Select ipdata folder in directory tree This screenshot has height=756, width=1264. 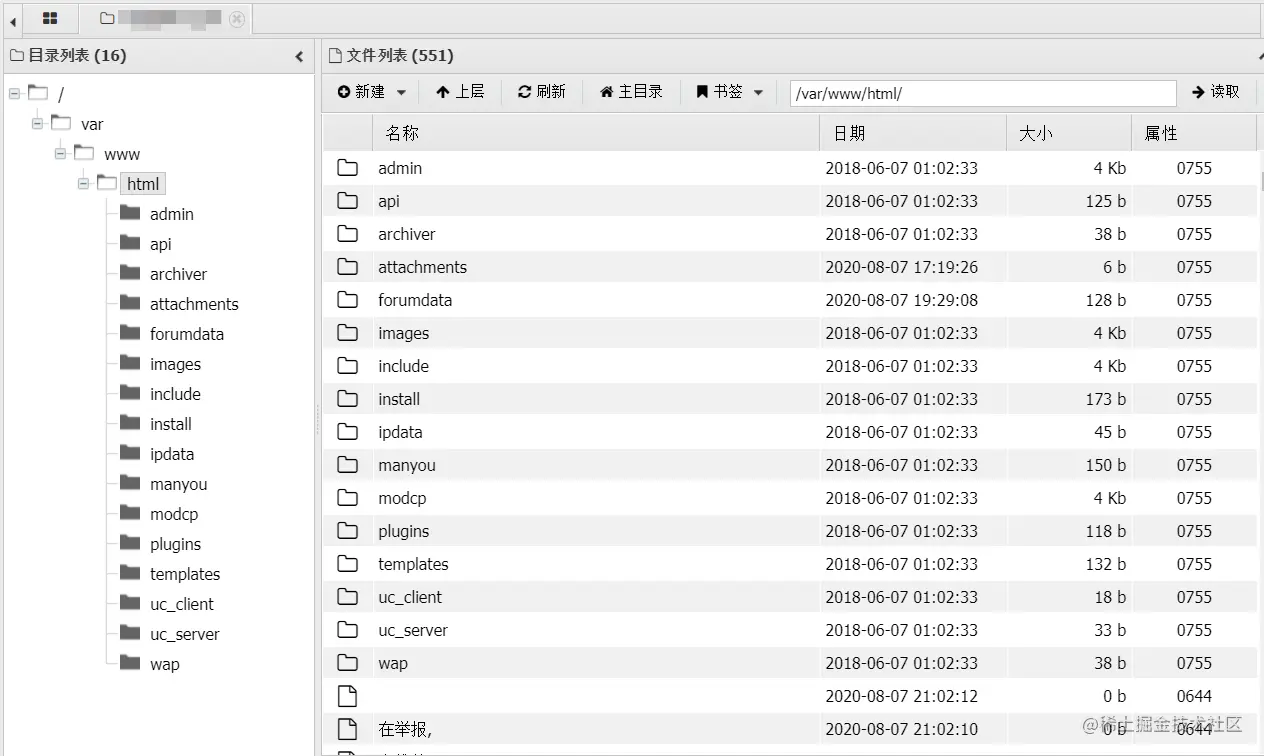click(x=172, y=454)
